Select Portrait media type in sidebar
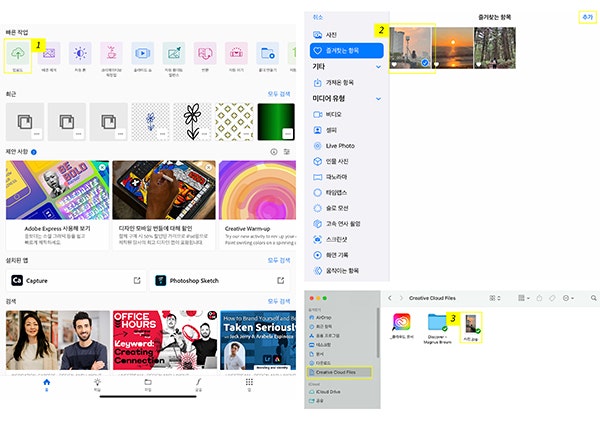 347,161
